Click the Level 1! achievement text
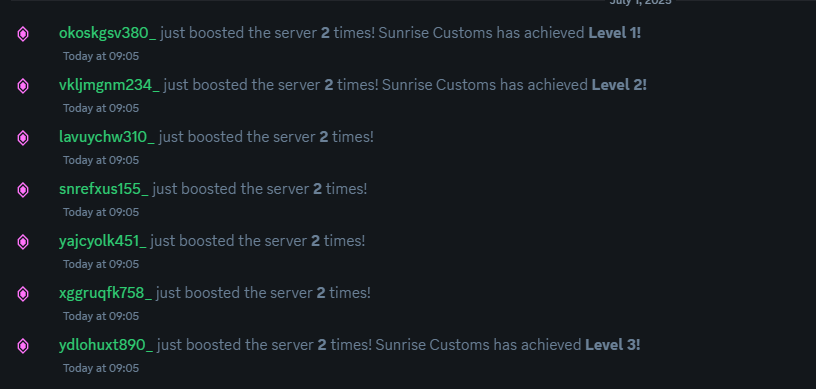816x389 pixels. click(615, 33)
